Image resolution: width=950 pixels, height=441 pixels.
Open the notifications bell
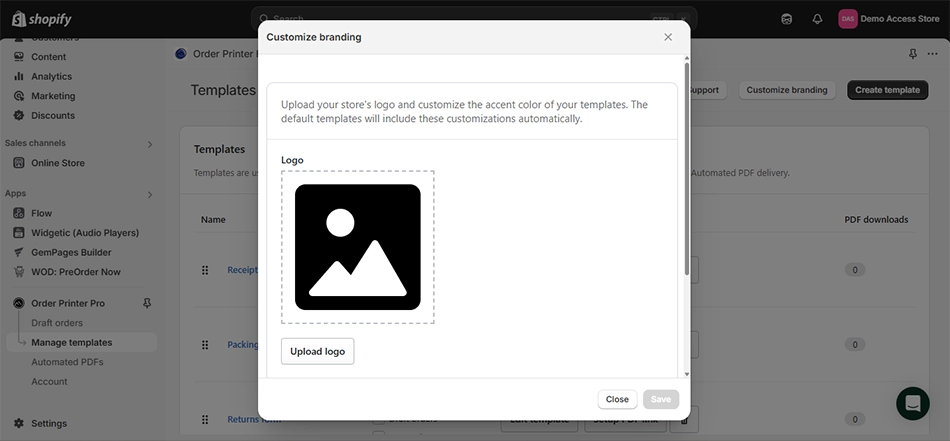(817, 19)
